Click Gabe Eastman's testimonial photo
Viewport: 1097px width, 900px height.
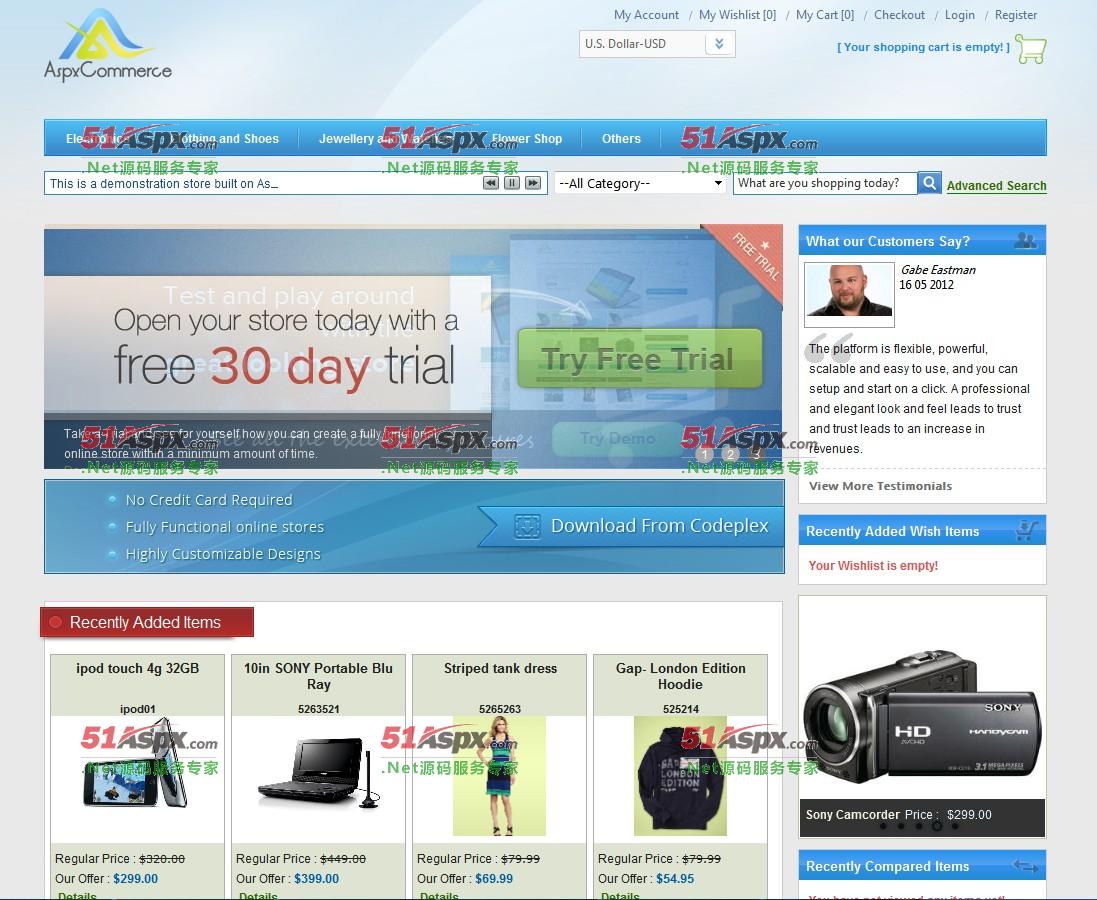coord(849,295)
